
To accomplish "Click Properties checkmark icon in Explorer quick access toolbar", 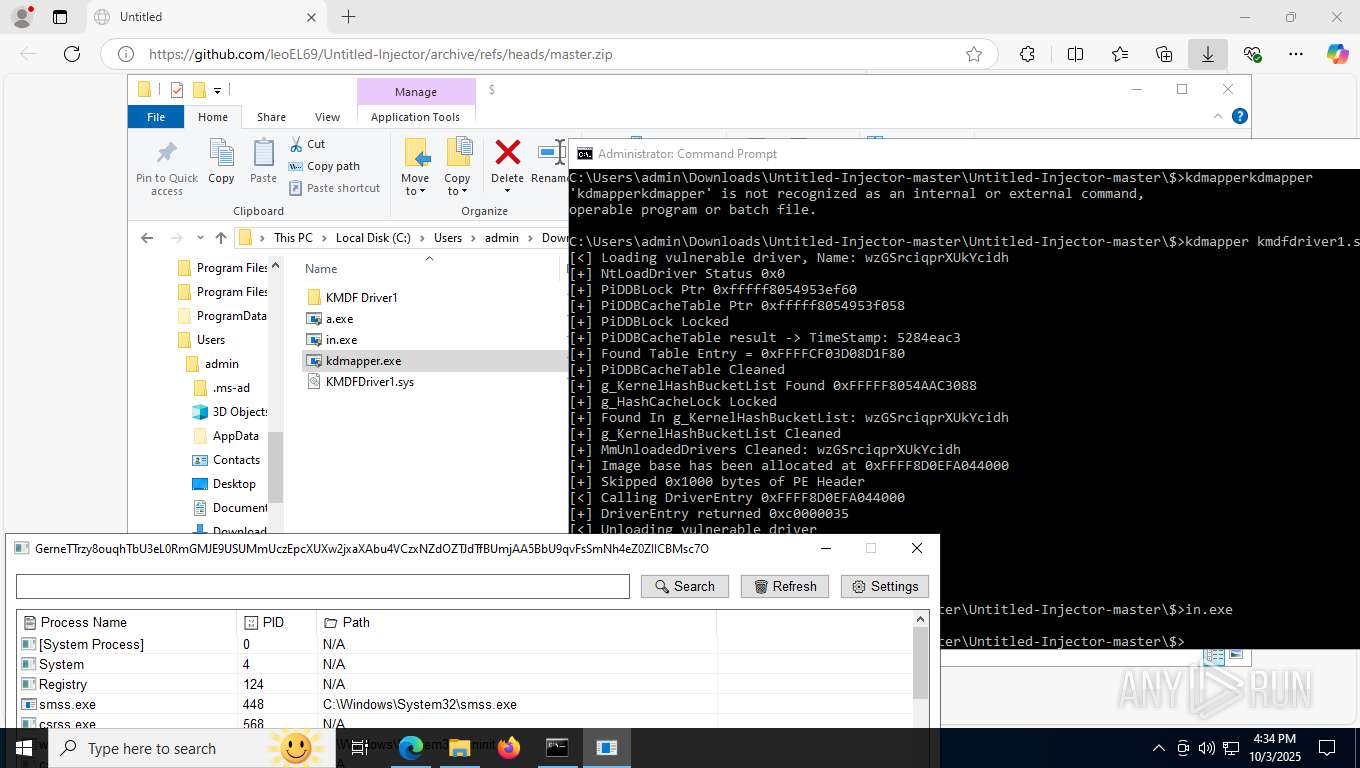I will point(177,90).
